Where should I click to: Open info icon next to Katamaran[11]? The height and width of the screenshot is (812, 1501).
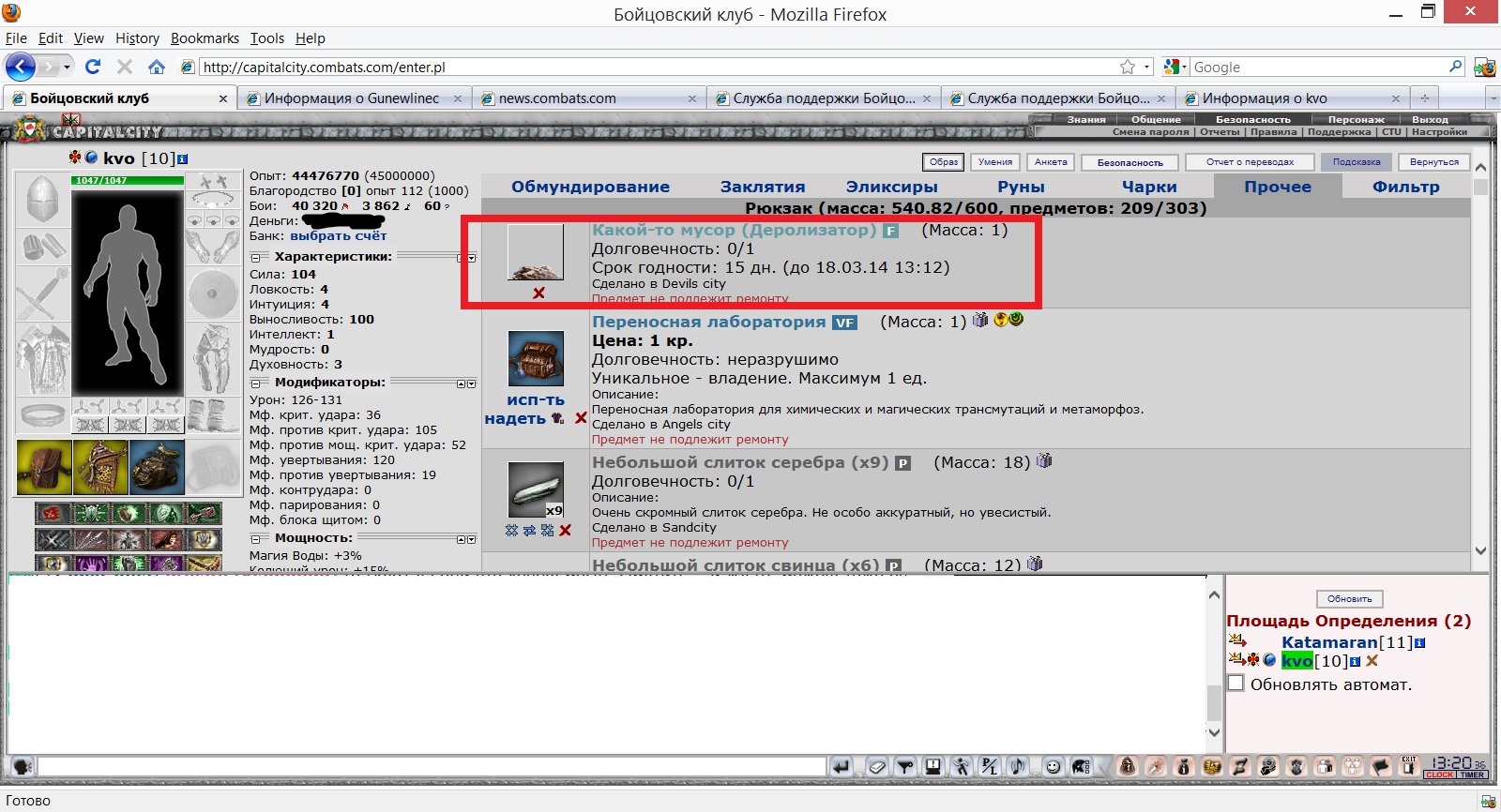point(1419,642)
